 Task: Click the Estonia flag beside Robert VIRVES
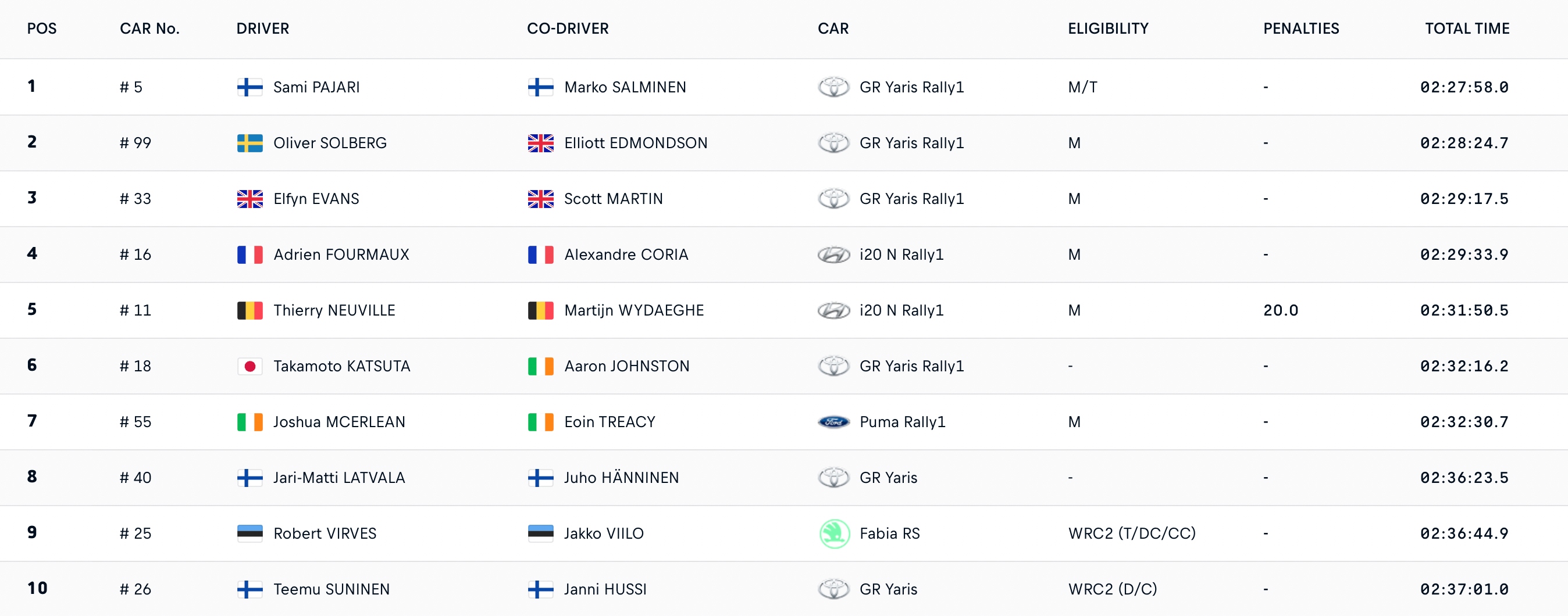tap(250, 533)
